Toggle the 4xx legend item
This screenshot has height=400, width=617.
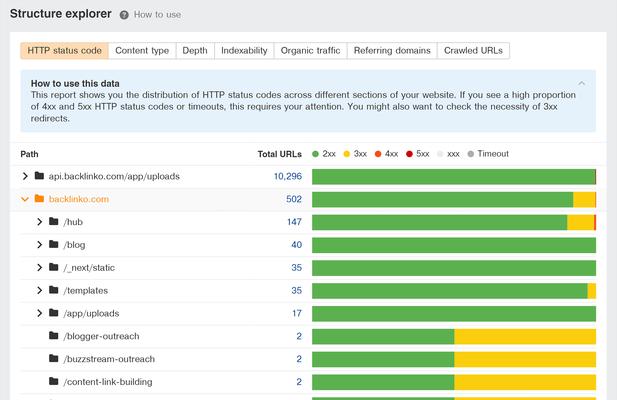point(386,154)
